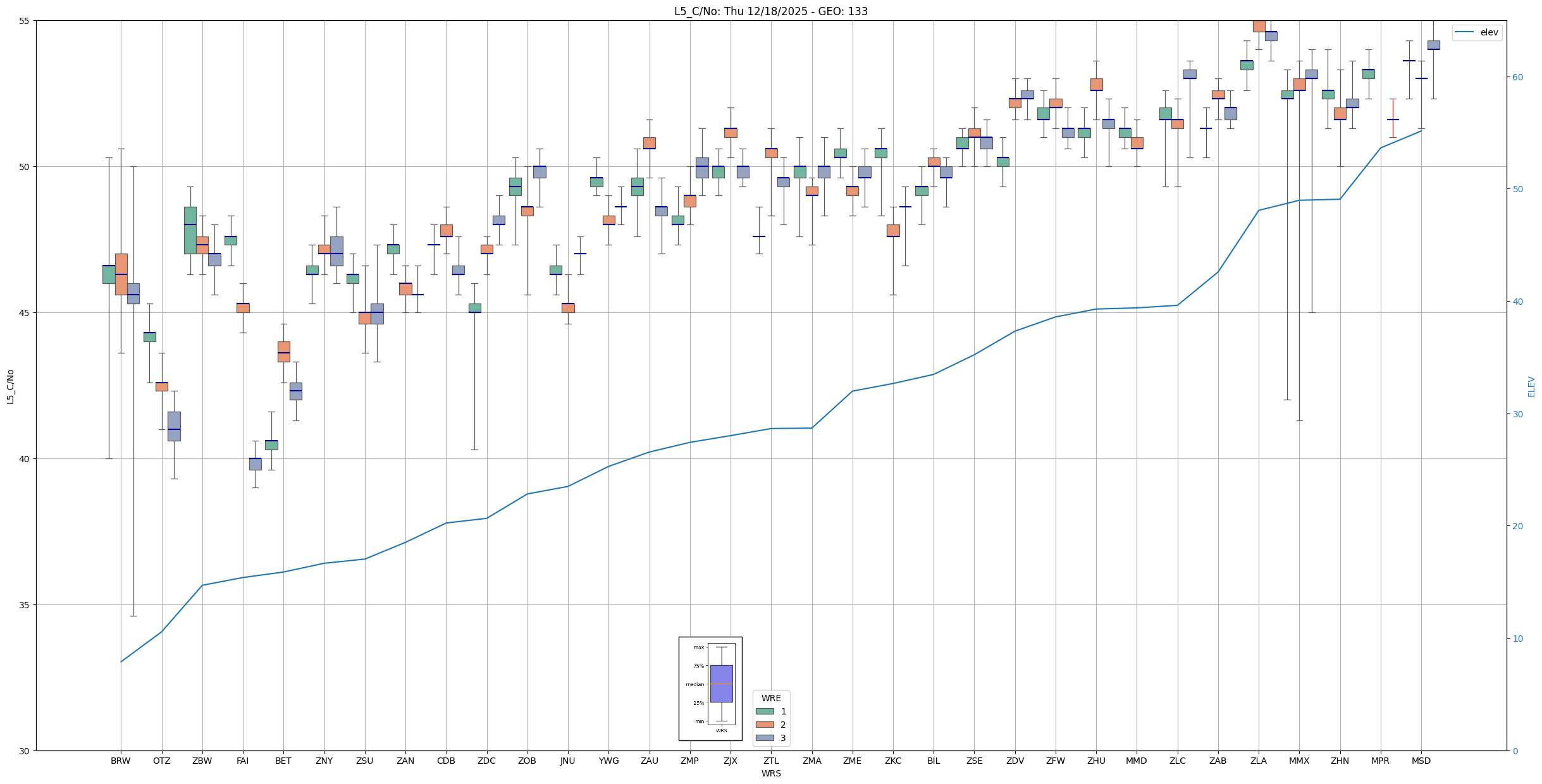Click the blue ELEV right axis label
1542x784 pixels.
[x=1531, y=386]
